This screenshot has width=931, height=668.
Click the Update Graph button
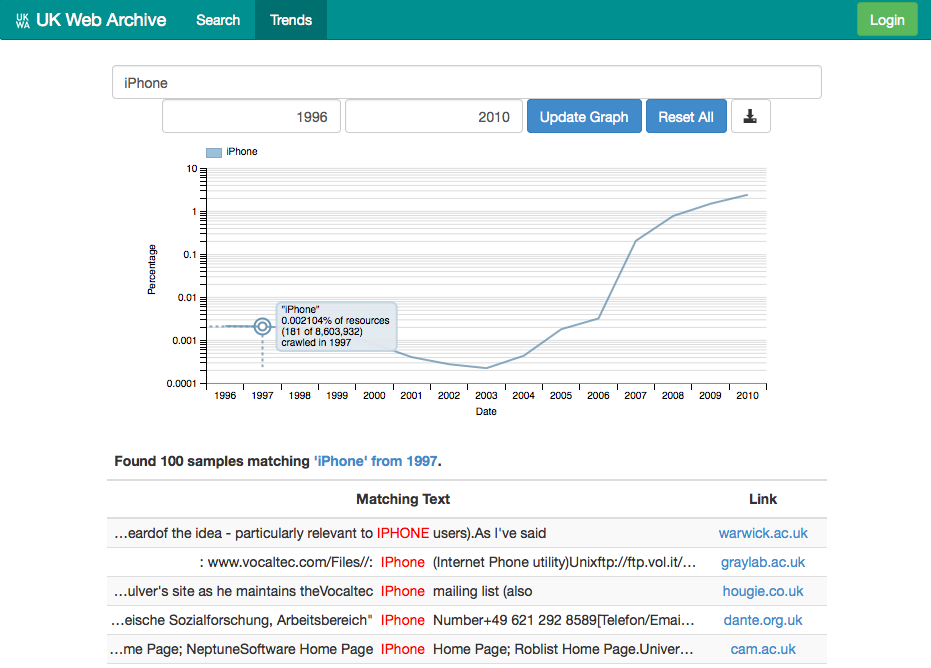coord(584,116)
